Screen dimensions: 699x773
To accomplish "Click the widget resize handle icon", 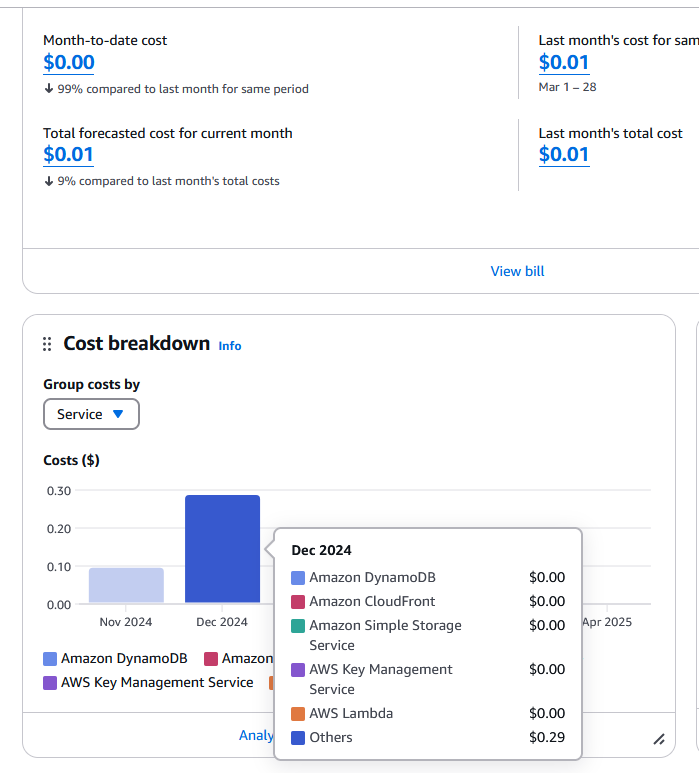I will tap(659, 739).
